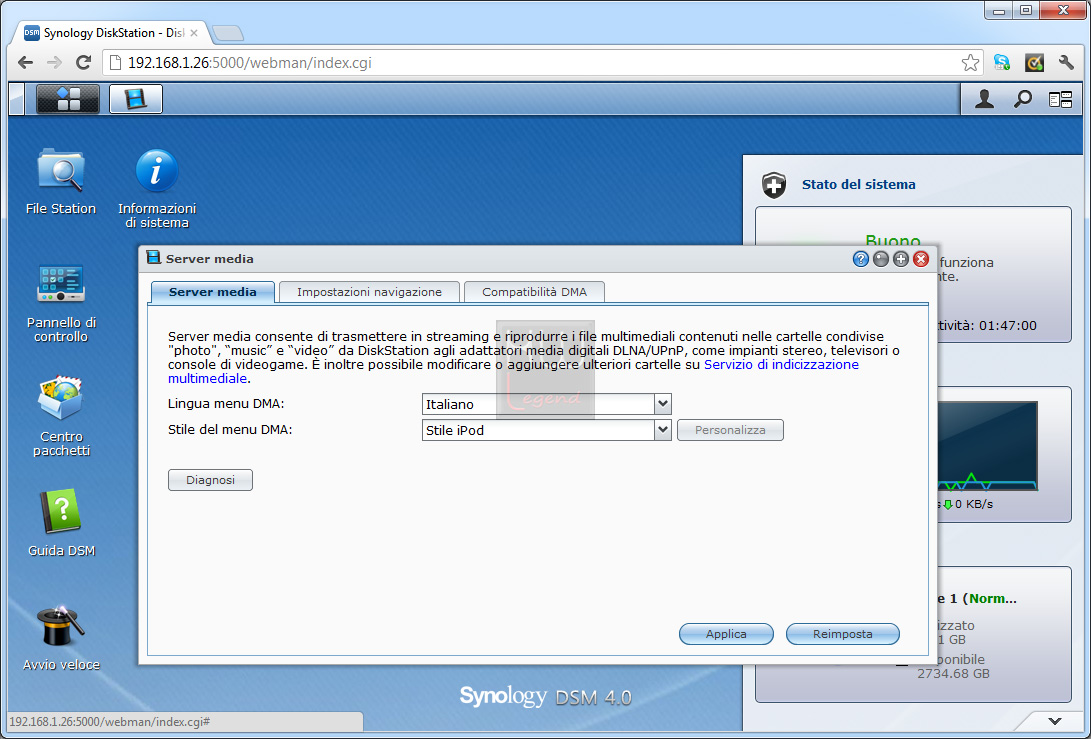1091x739 pixels.
Task: Click the 2734.68 GB available value
Action: click(x=953, y=674)
